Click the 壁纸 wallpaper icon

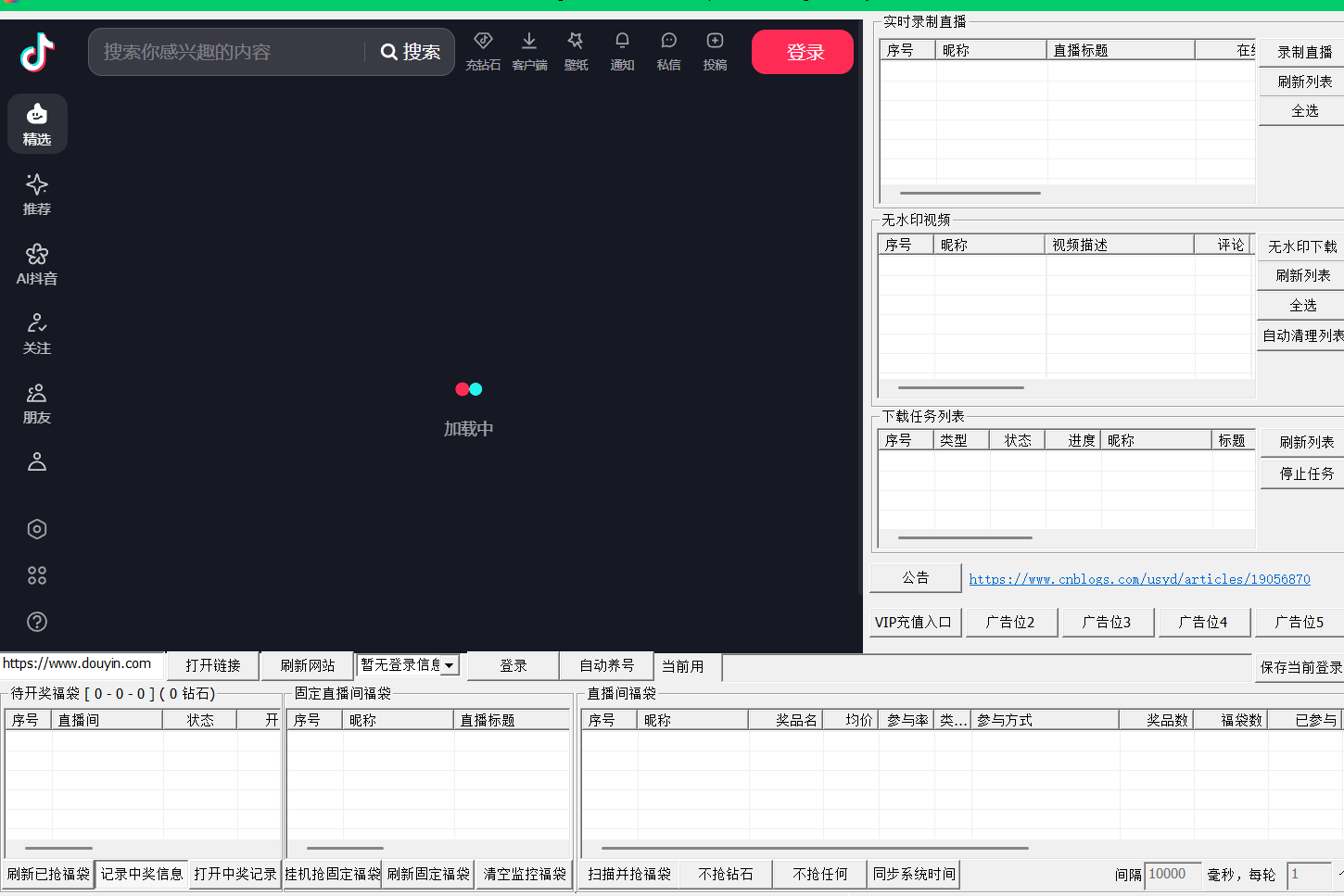tap(576, 51)
